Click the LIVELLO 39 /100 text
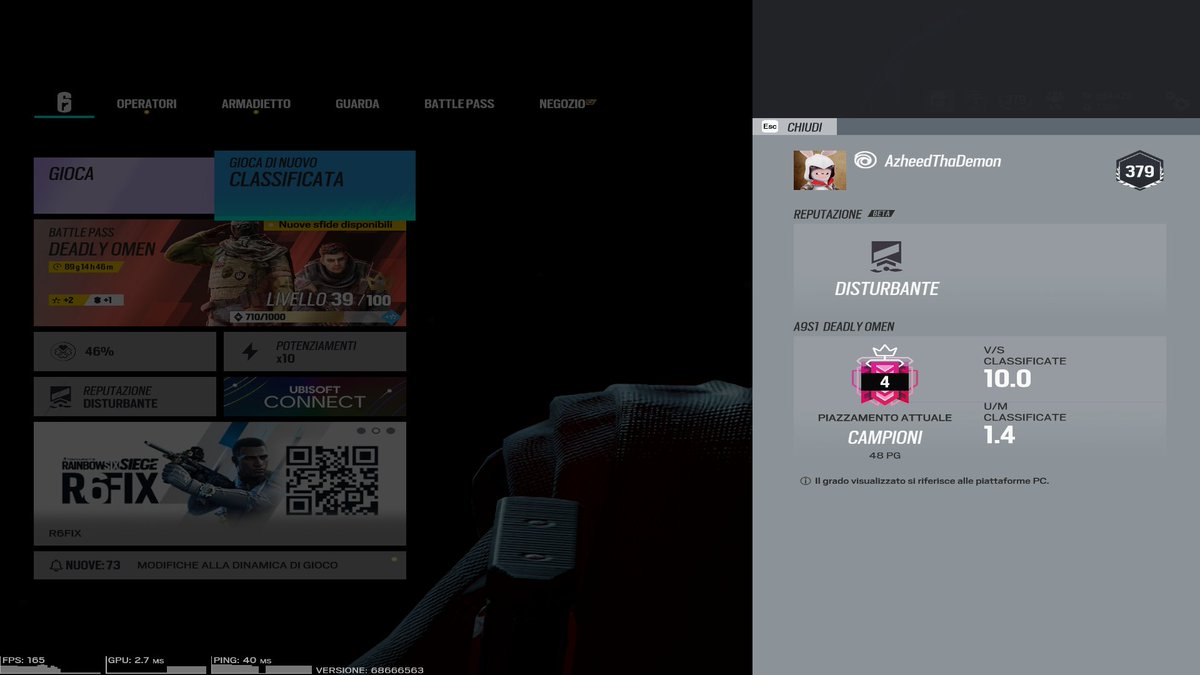This screenshot has width=1200, height=675. [328, 299]
